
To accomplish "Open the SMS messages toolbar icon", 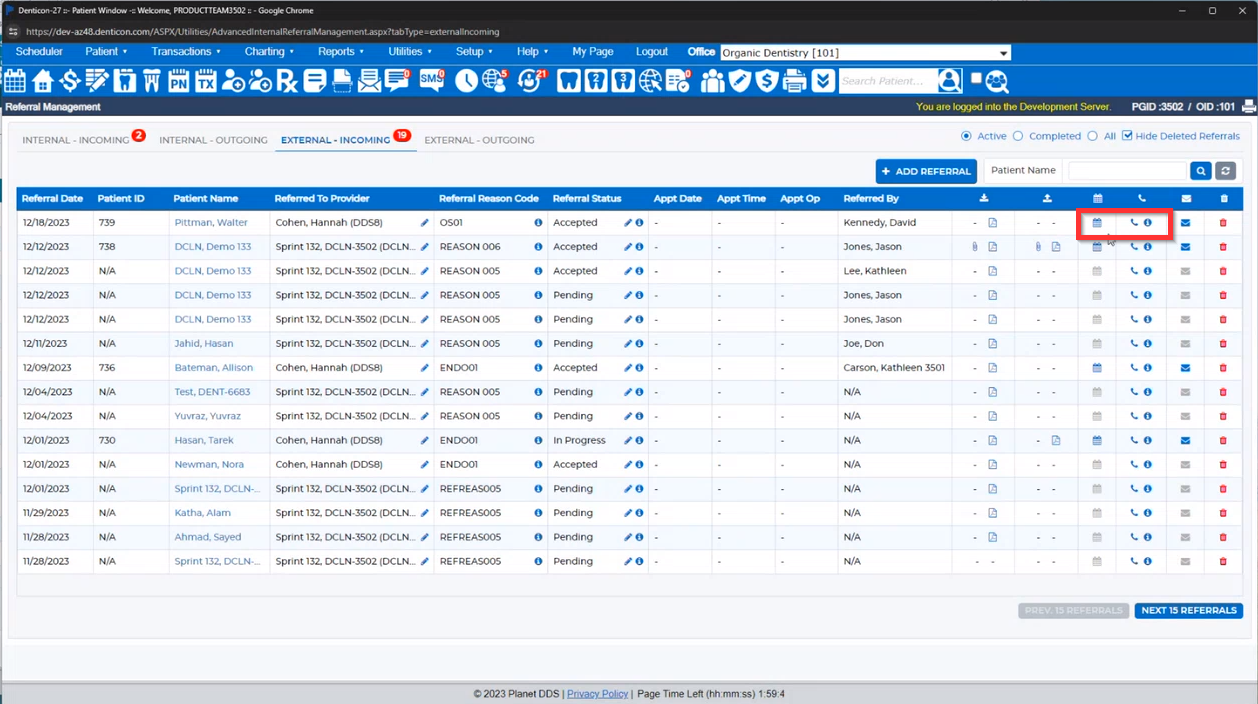I will pos(432,81).
